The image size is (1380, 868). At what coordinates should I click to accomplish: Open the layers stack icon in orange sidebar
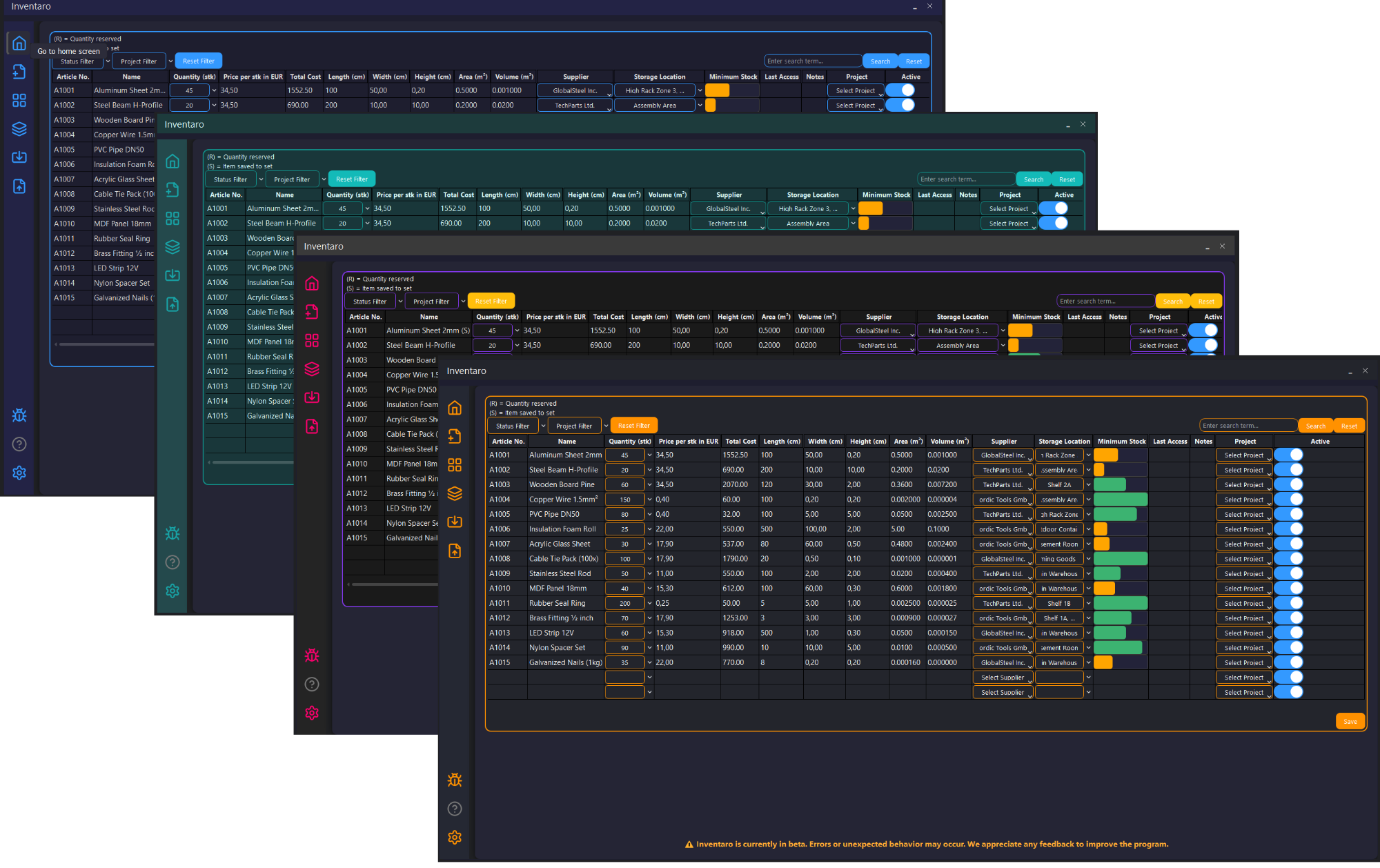(455, 494)
